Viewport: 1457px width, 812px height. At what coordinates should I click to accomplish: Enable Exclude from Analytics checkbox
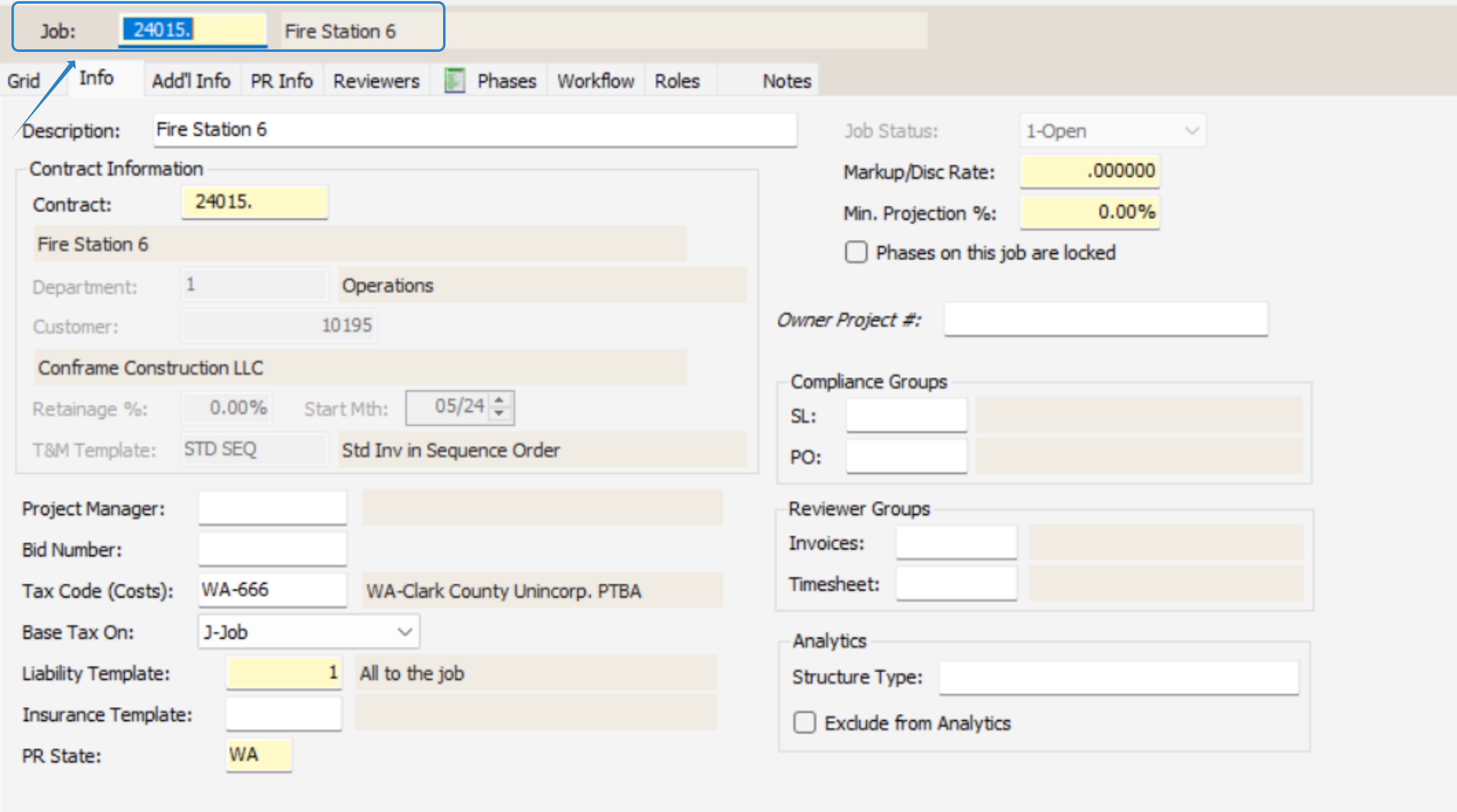pyautogui.click(x=805, y=723)
